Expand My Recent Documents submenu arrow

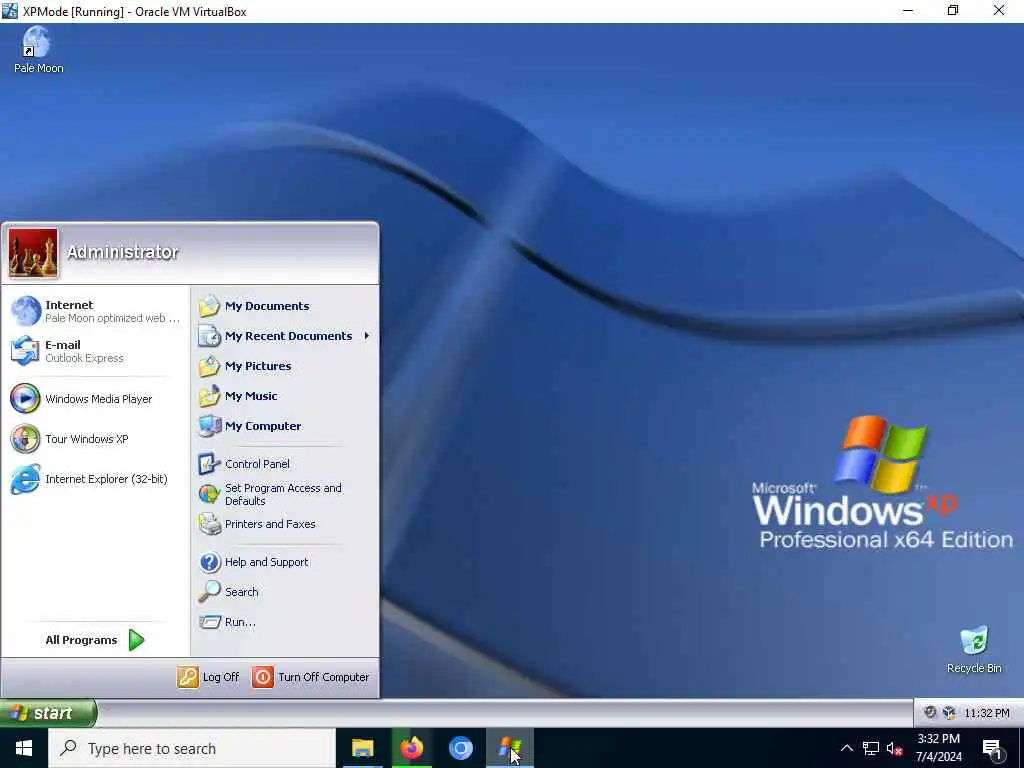pos(367,336)
